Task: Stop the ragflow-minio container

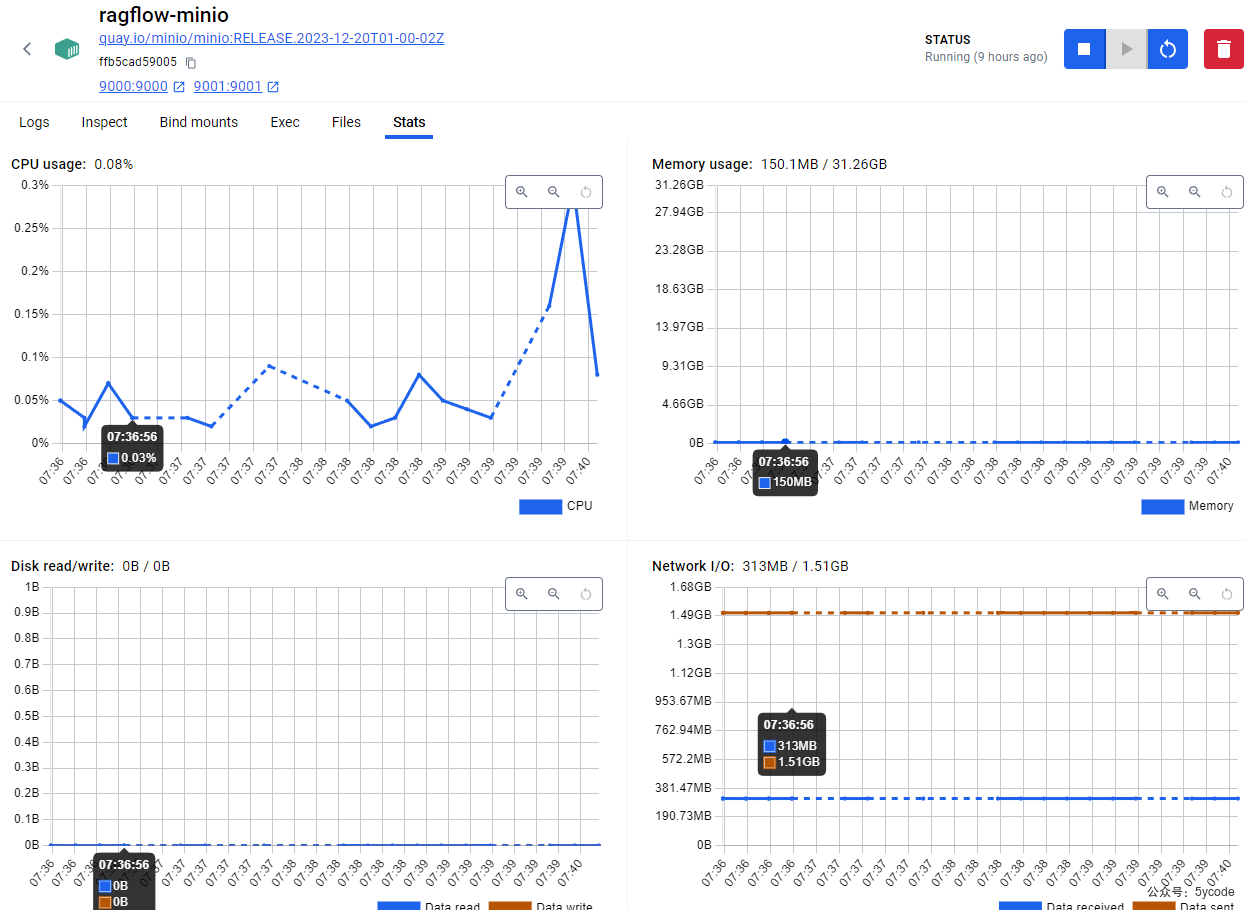Action: pos(1084,49)
